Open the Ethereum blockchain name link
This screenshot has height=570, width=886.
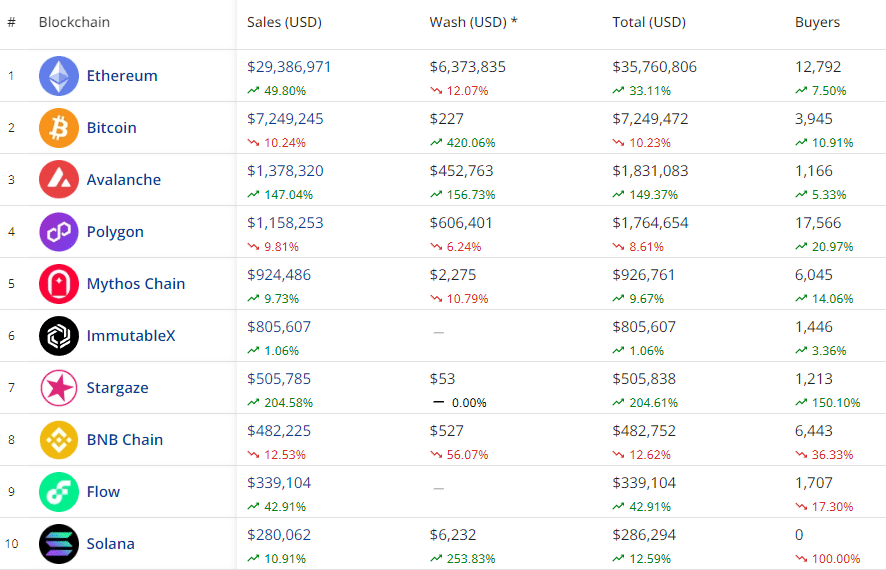[122, 76]
